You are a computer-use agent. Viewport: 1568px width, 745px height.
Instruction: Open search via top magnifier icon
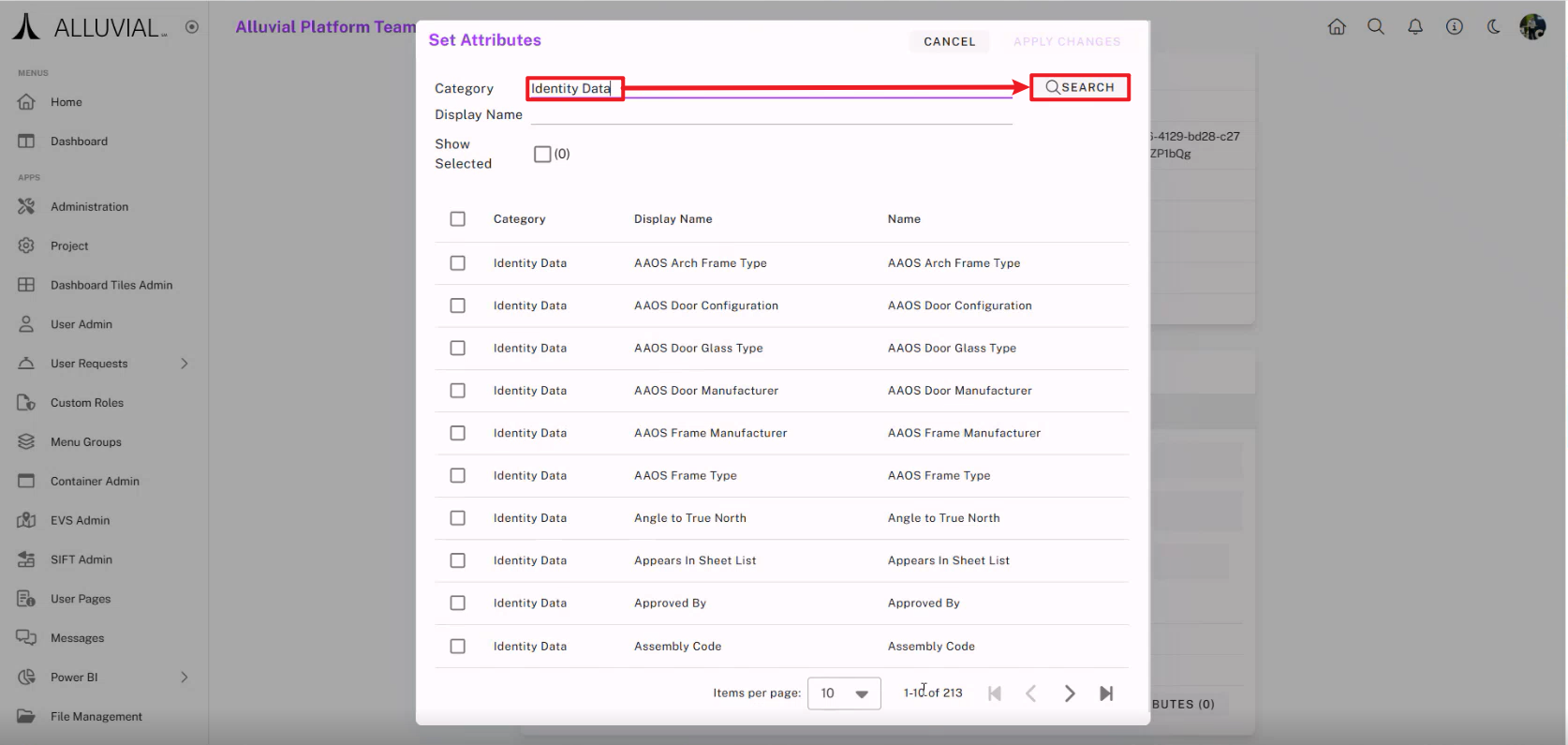(x=1376, y=27)
